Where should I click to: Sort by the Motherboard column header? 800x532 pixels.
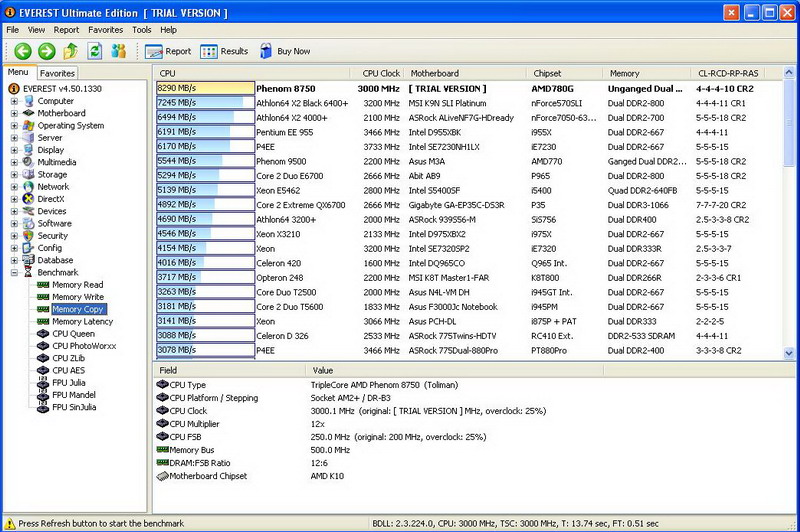[465, 73]
